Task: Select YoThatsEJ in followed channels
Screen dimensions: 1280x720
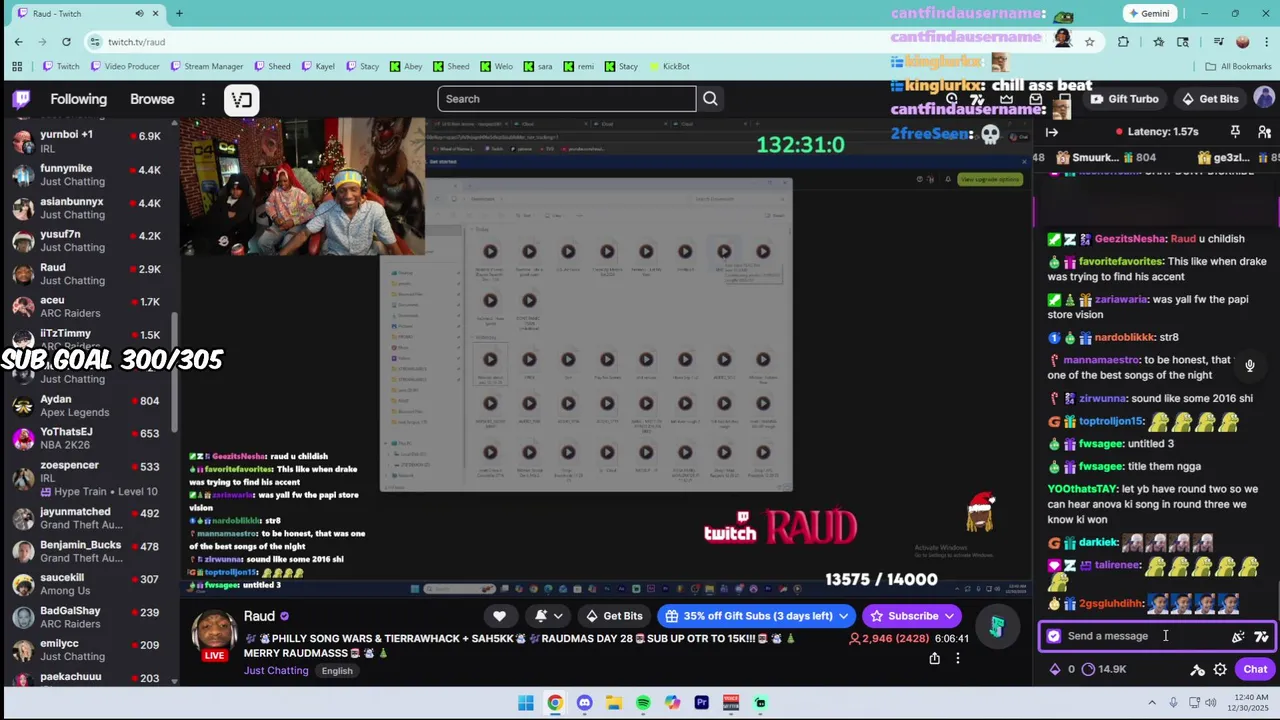Action: [x=88, y=438]
